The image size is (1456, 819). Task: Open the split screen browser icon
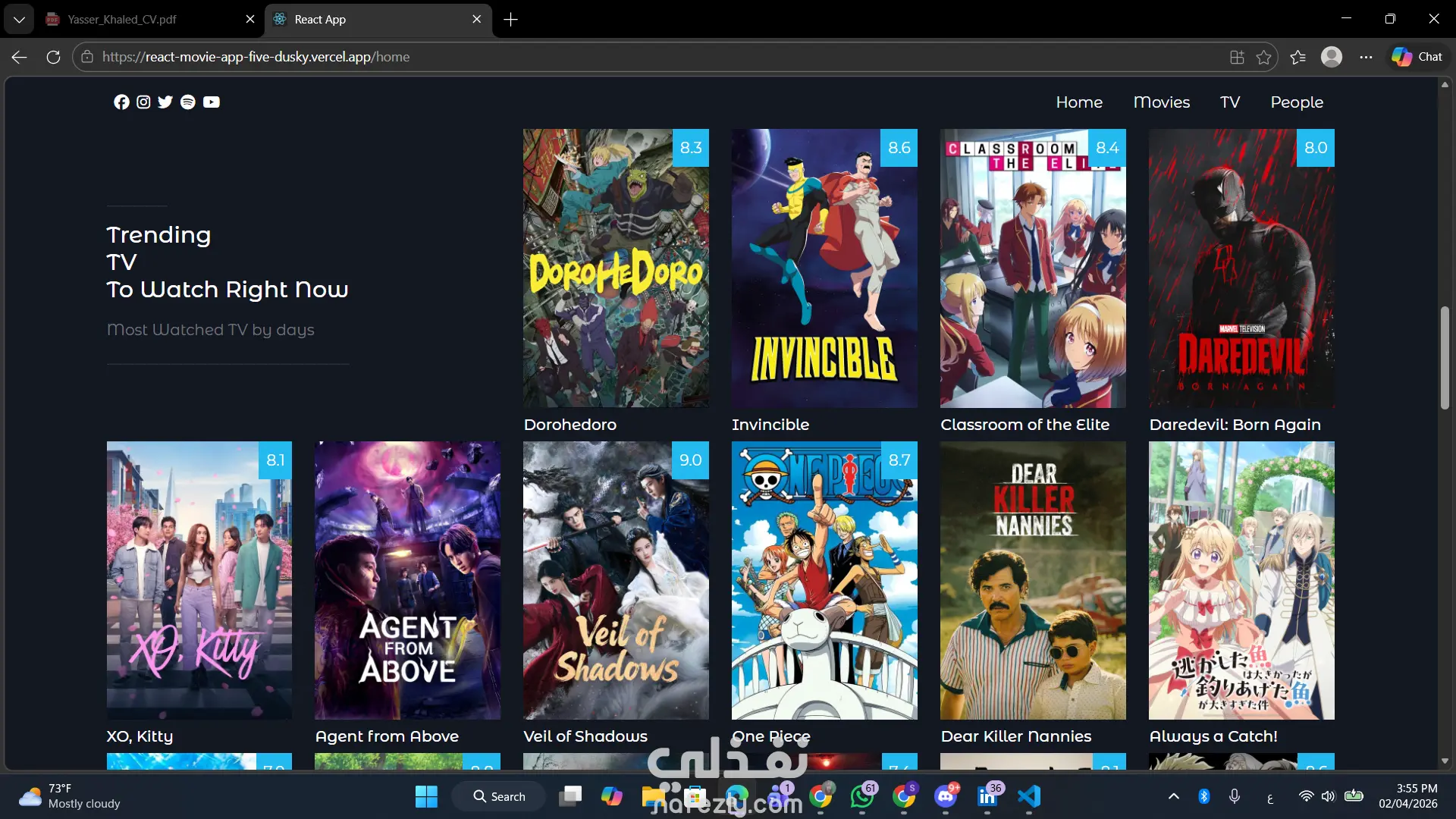coord(1237,57)
